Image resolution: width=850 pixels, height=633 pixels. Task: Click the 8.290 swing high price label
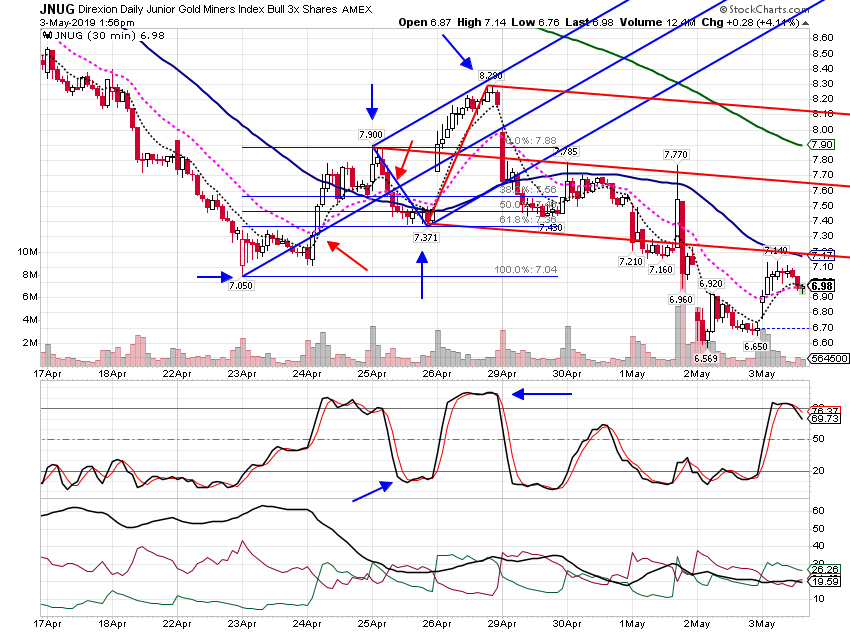point(491,75)
